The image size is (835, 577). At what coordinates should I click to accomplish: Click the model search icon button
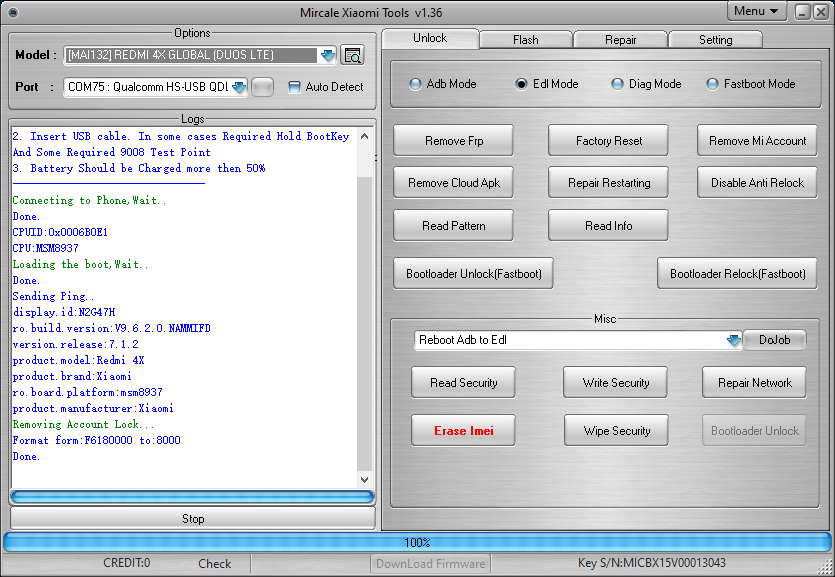352,55
